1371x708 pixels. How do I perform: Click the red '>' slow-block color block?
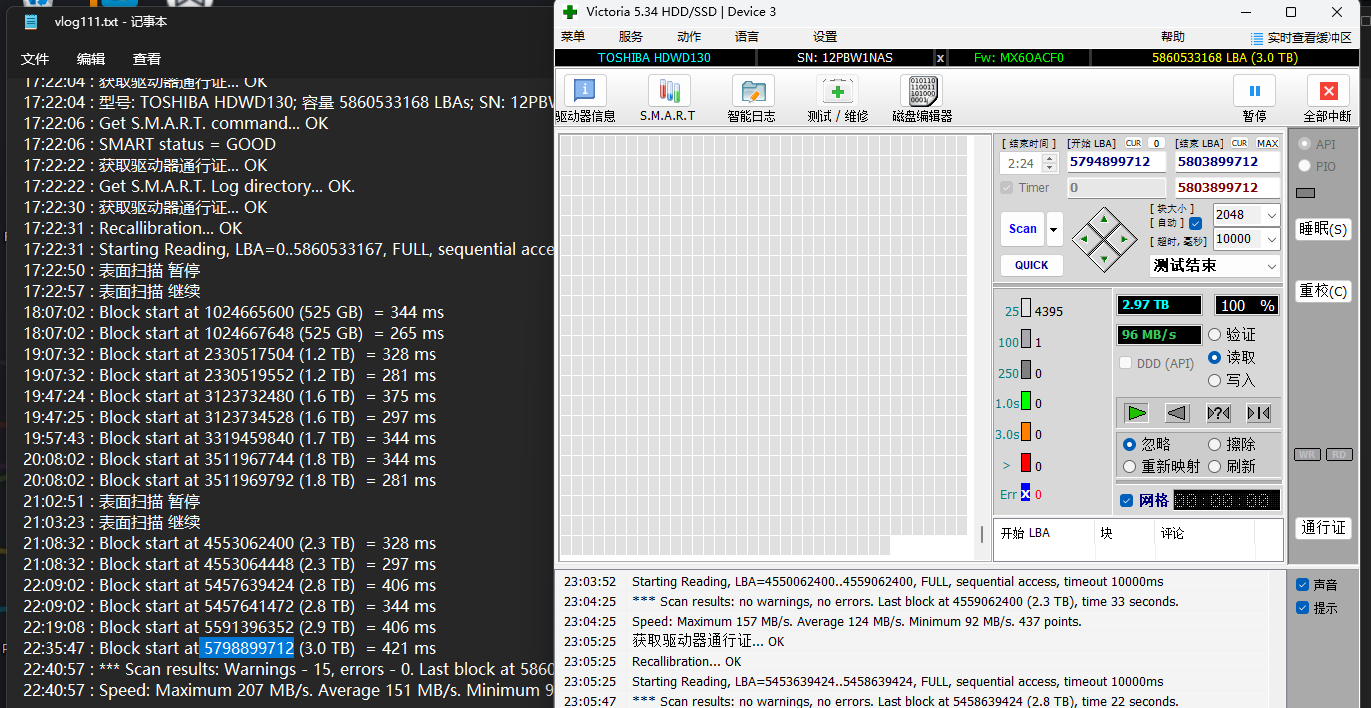[x=1026, y=463]
